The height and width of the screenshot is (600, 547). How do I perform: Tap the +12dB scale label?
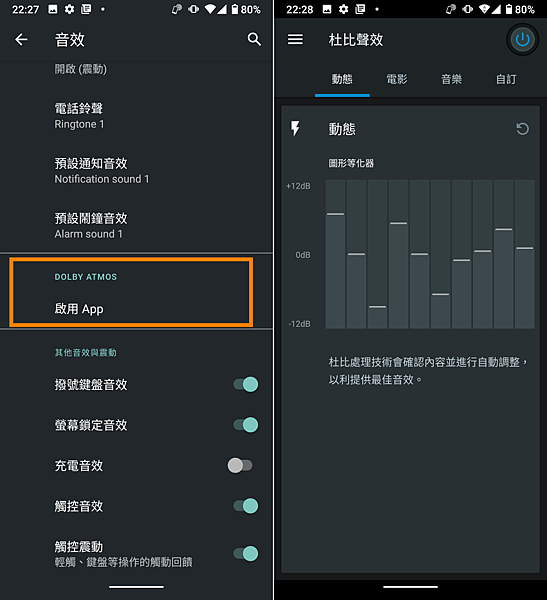299,186
